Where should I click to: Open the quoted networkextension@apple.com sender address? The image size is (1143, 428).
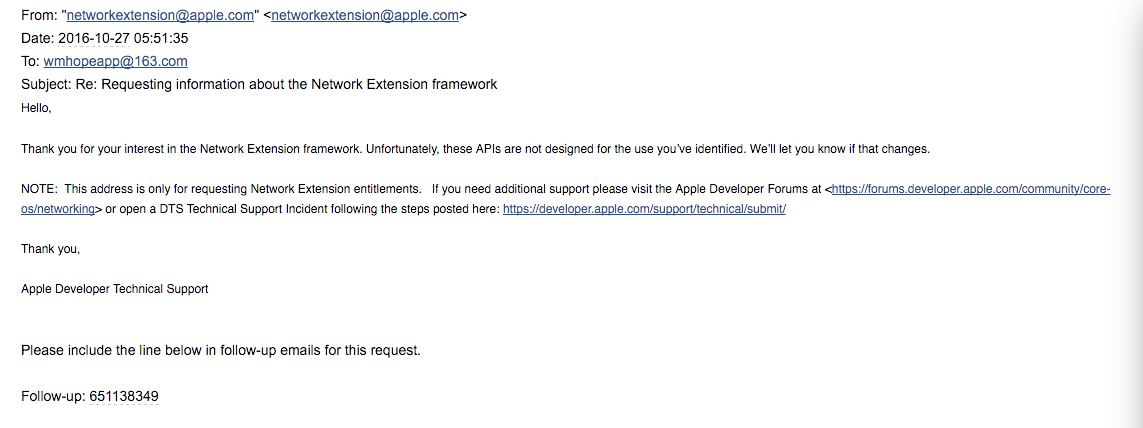160,15
